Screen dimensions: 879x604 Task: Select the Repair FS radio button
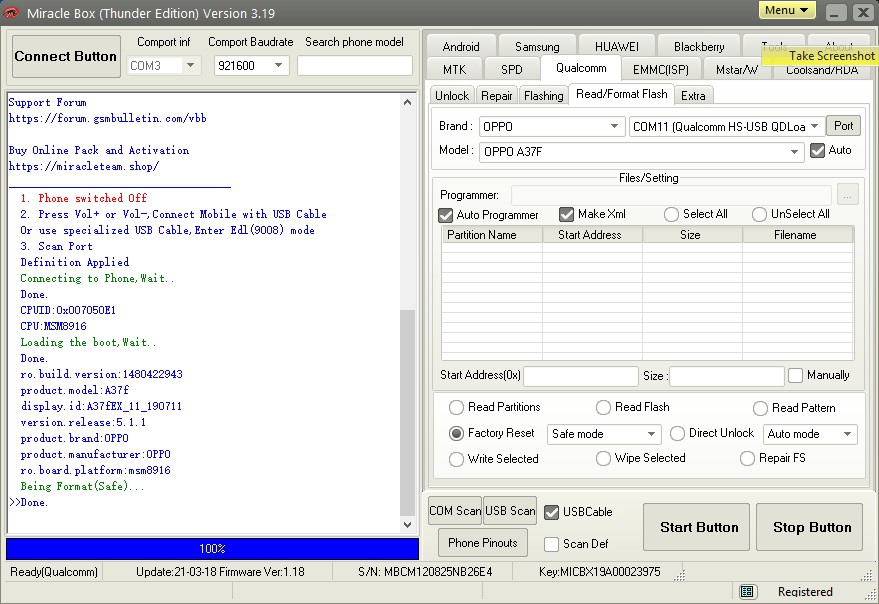pyautogui.click(x=747, y=459)
